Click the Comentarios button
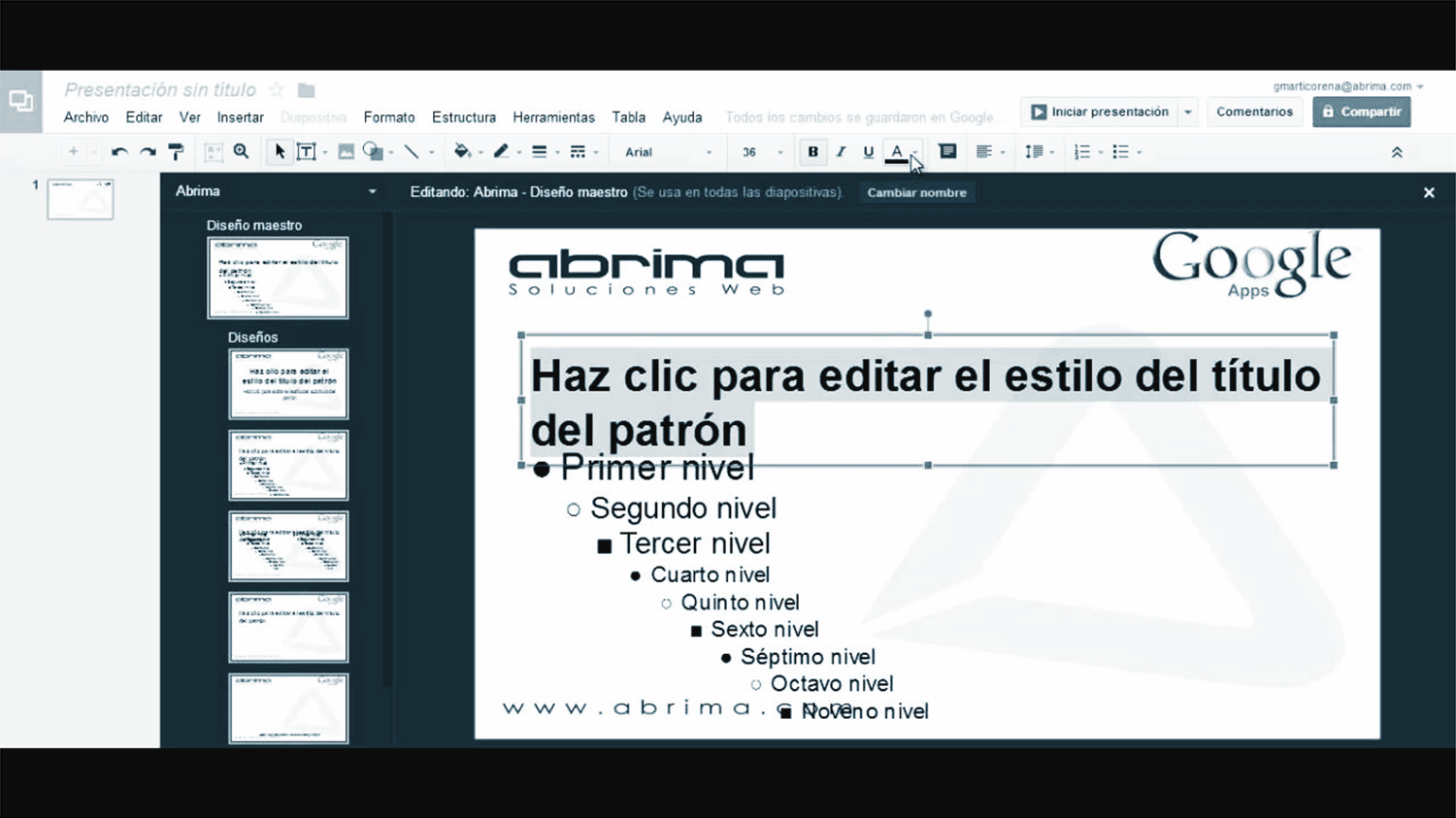 click(x=1254, y=112)
